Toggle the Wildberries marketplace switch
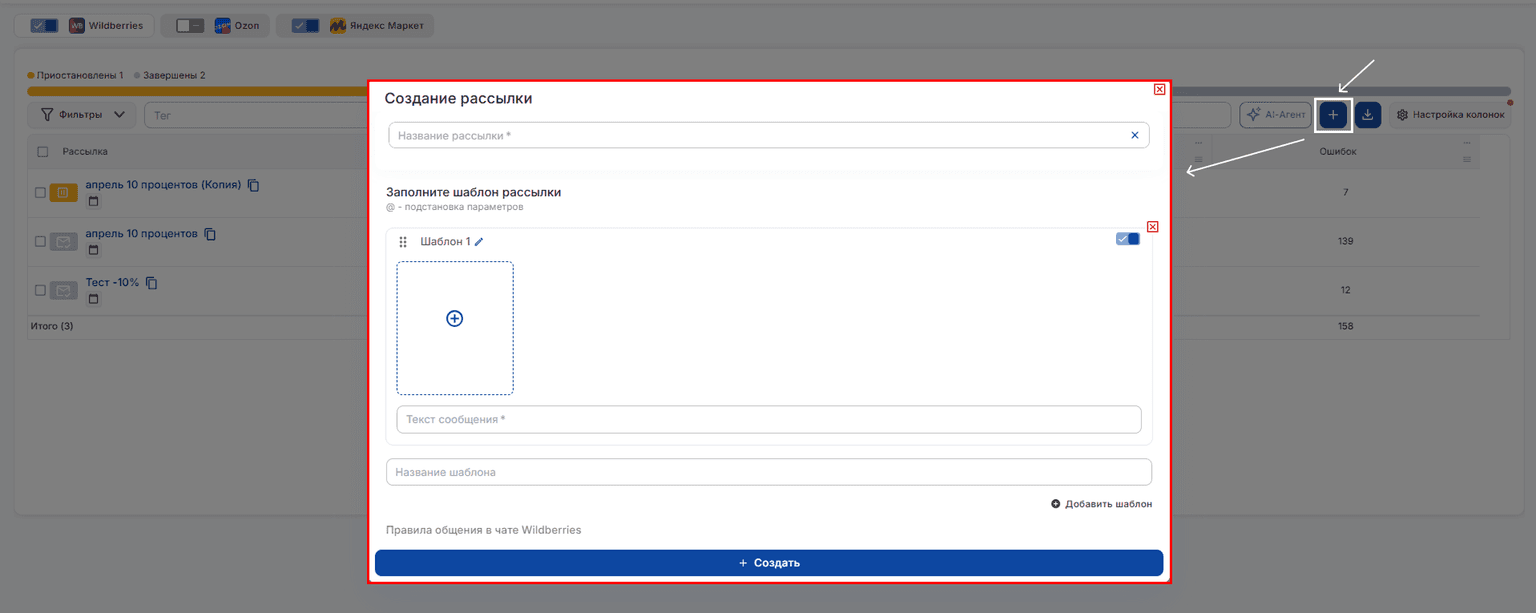This screenshot has height=613, width=1536. pyautogui.click(x=44, y=26)
